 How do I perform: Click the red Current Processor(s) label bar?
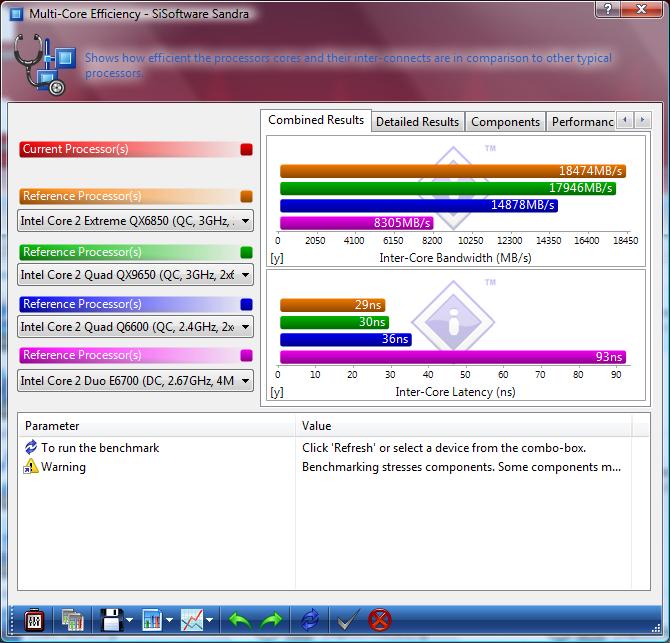tap(136, 150)
